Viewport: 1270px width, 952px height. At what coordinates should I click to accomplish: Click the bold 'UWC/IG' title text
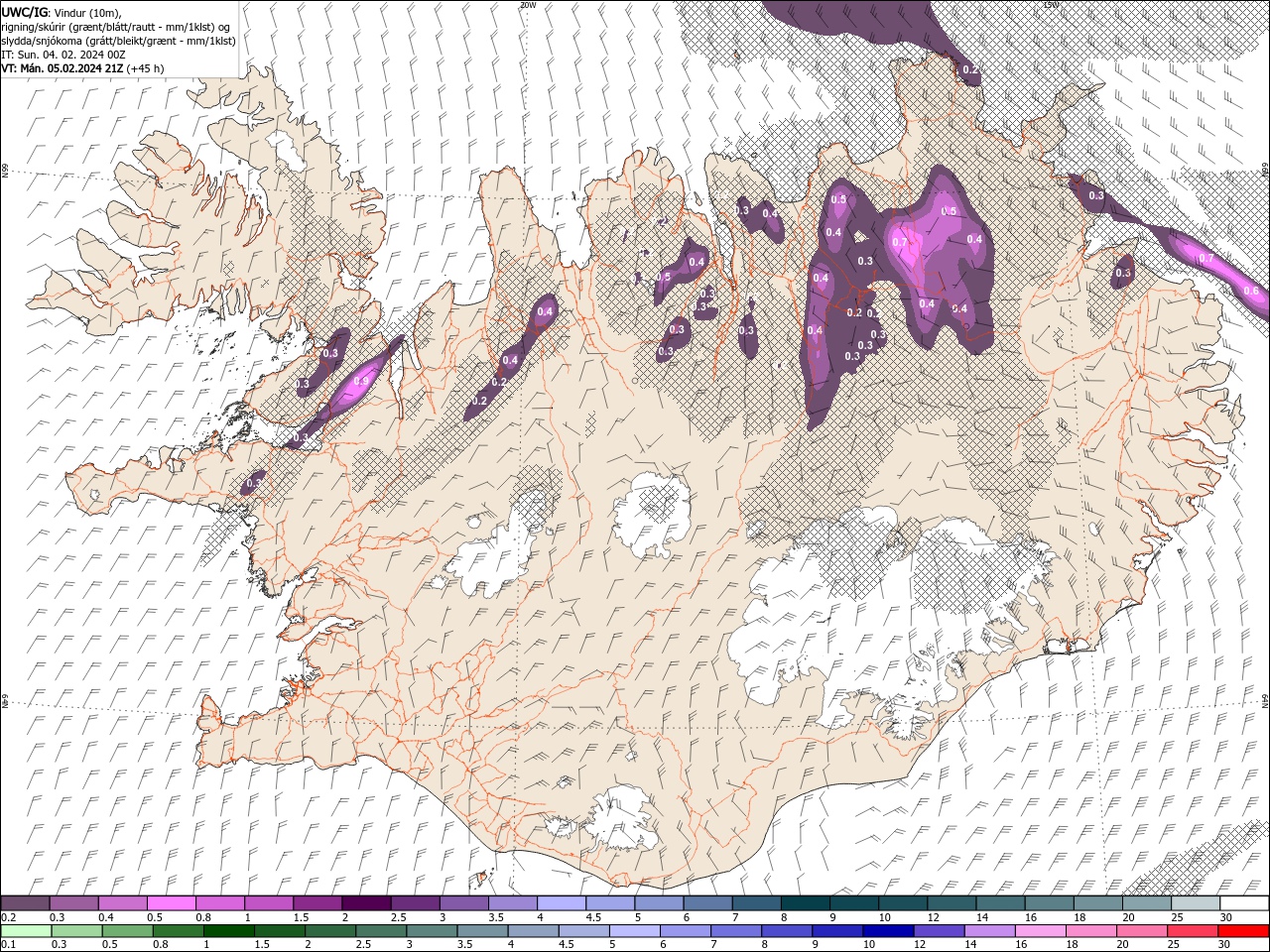[24, 12]
